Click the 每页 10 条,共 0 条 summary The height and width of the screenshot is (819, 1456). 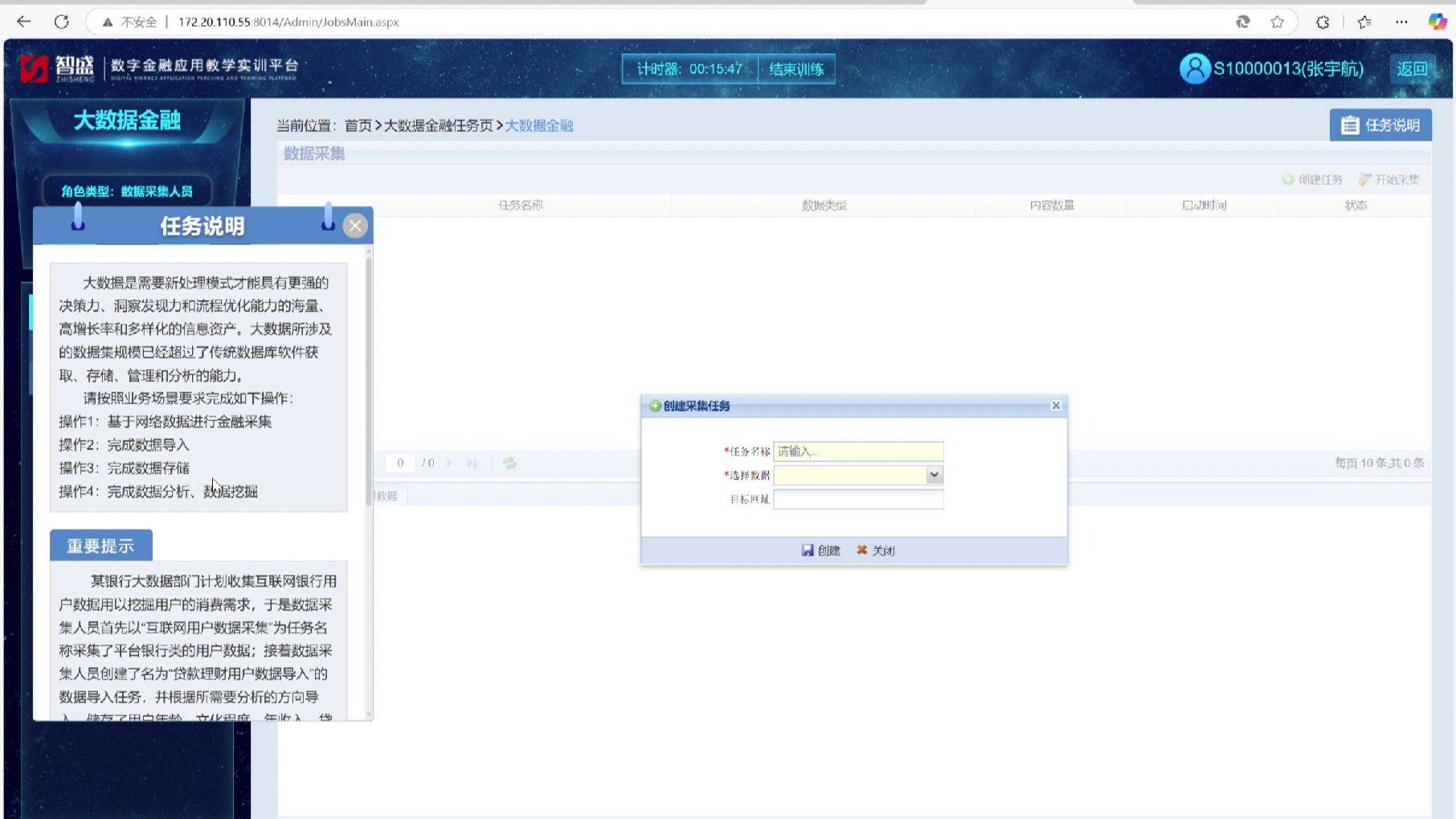1380,463
